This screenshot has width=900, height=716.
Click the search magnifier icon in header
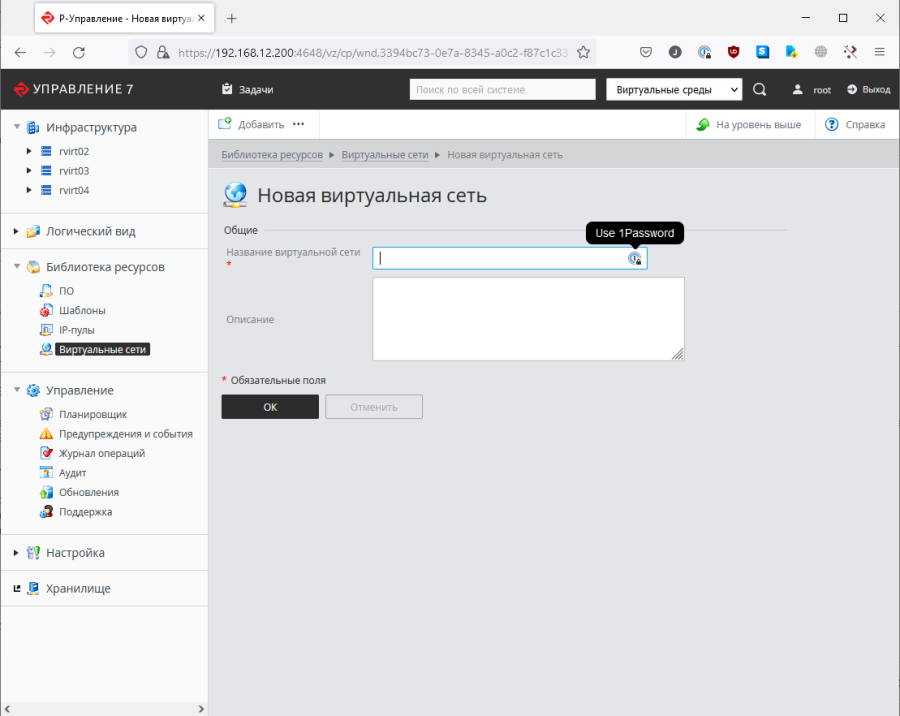(x=759, y=90)
